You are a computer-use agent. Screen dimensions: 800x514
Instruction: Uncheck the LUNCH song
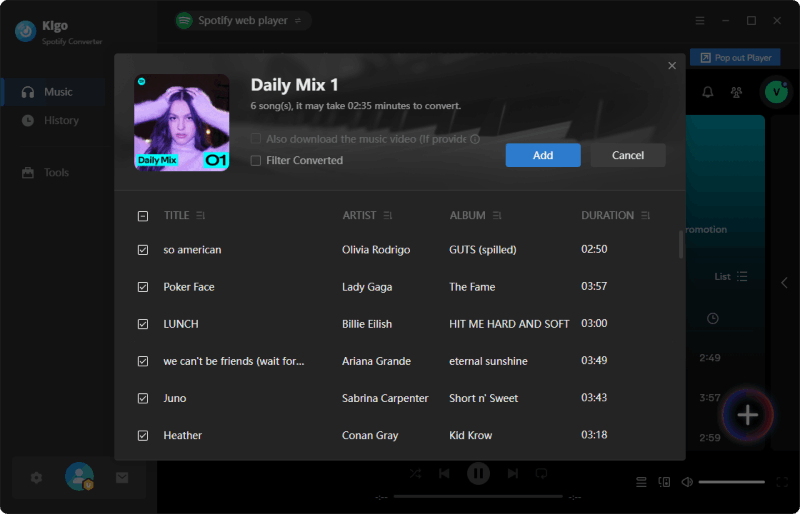tap(143, 324)
